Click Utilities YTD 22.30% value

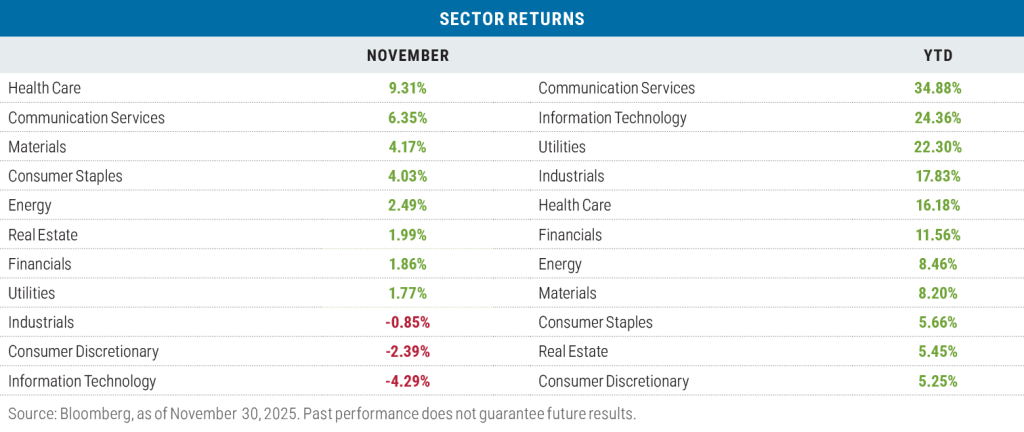(x=937, y=147)
